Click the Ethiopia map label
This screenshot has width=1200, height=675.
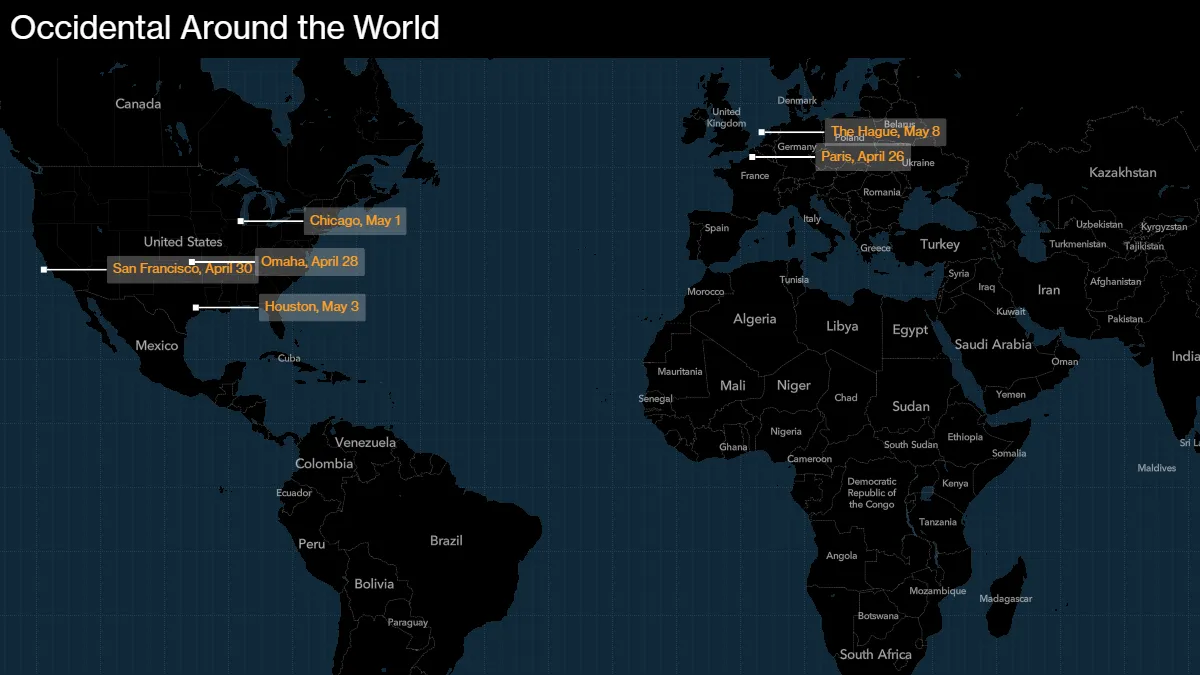click(965, 437)
